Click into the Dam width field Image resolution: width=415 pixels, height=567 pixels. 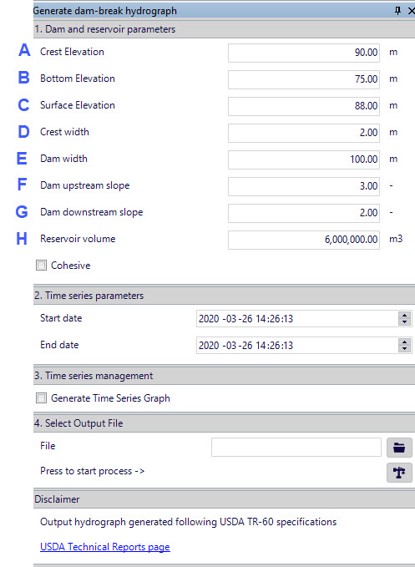tap(304, 160)
